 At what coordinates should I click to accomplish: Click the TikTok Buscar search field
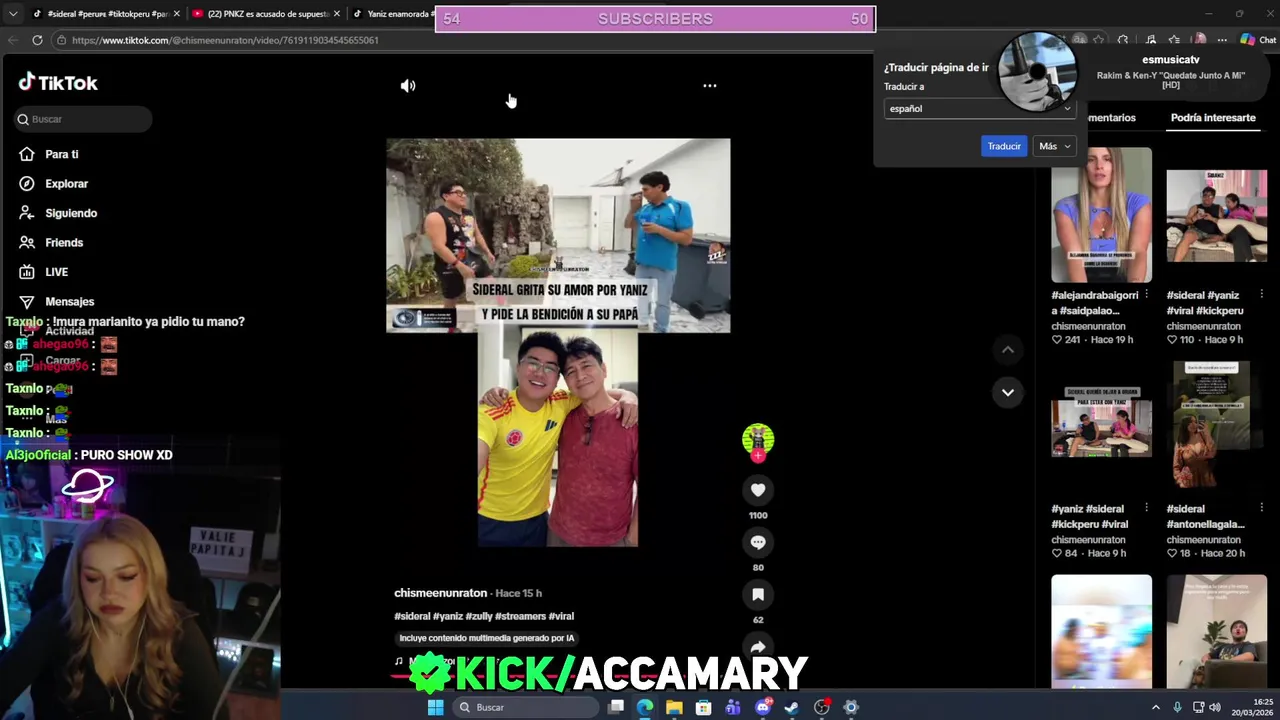click(x=83, y=119)
